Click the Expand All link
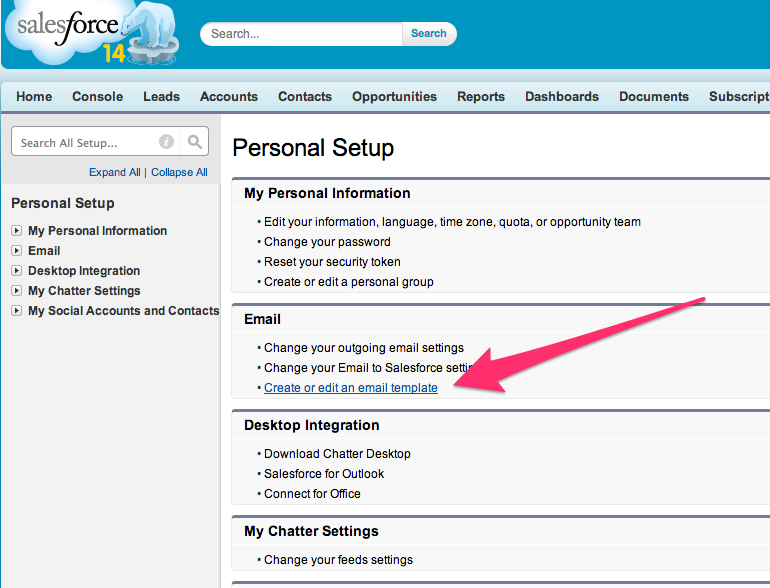Image resolution: width=770 pixels, height=588 pixels. point(114,172)
